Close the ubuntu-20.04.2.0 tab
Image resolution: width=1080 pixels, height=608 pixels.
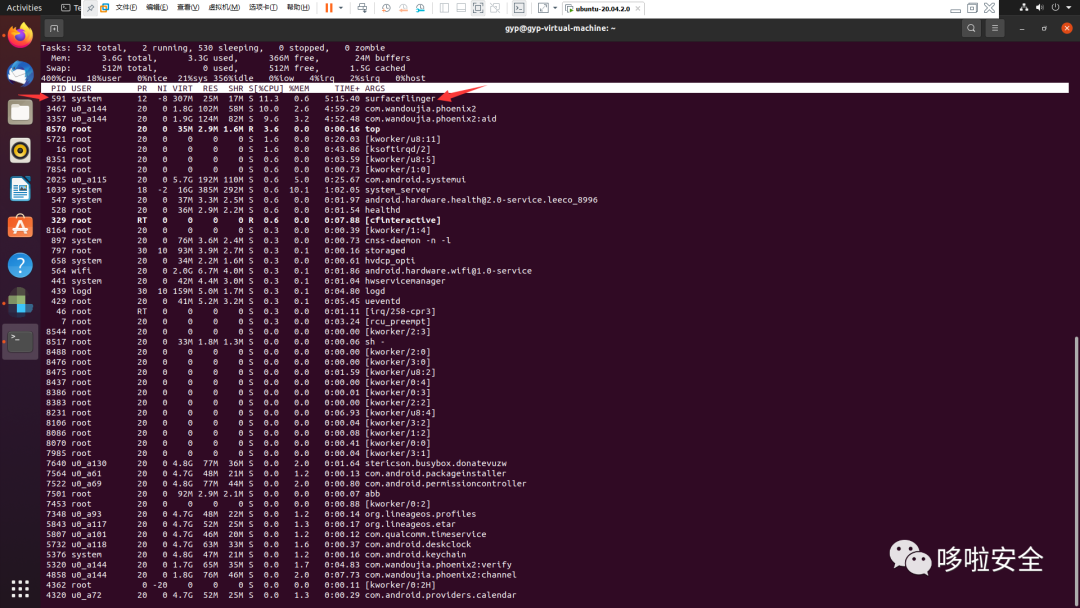point(638,9)
